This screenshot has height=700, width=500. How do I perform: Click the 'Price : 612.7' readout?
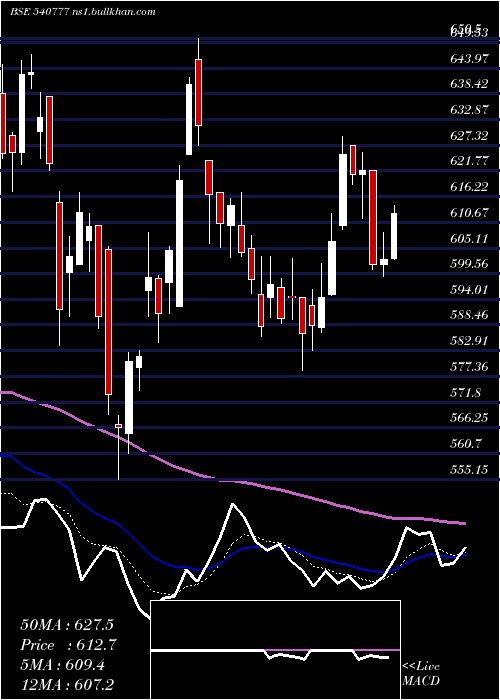(69, 645)
